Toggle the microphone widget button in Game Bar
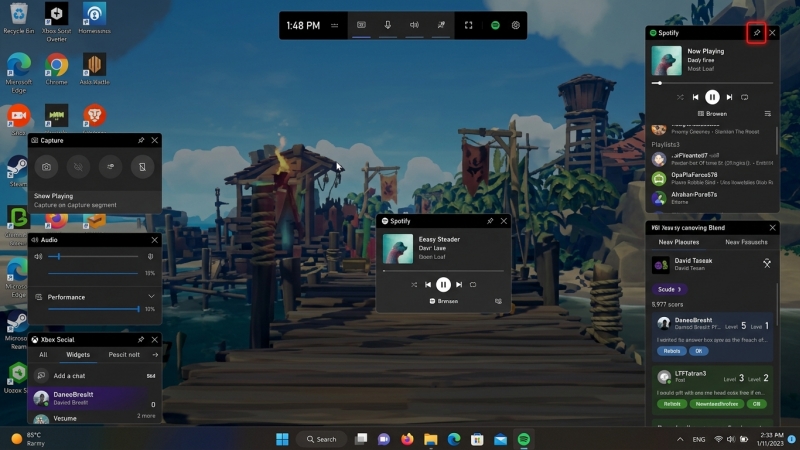800x450 pixels. pyautogui.click(x=388, y=26)
